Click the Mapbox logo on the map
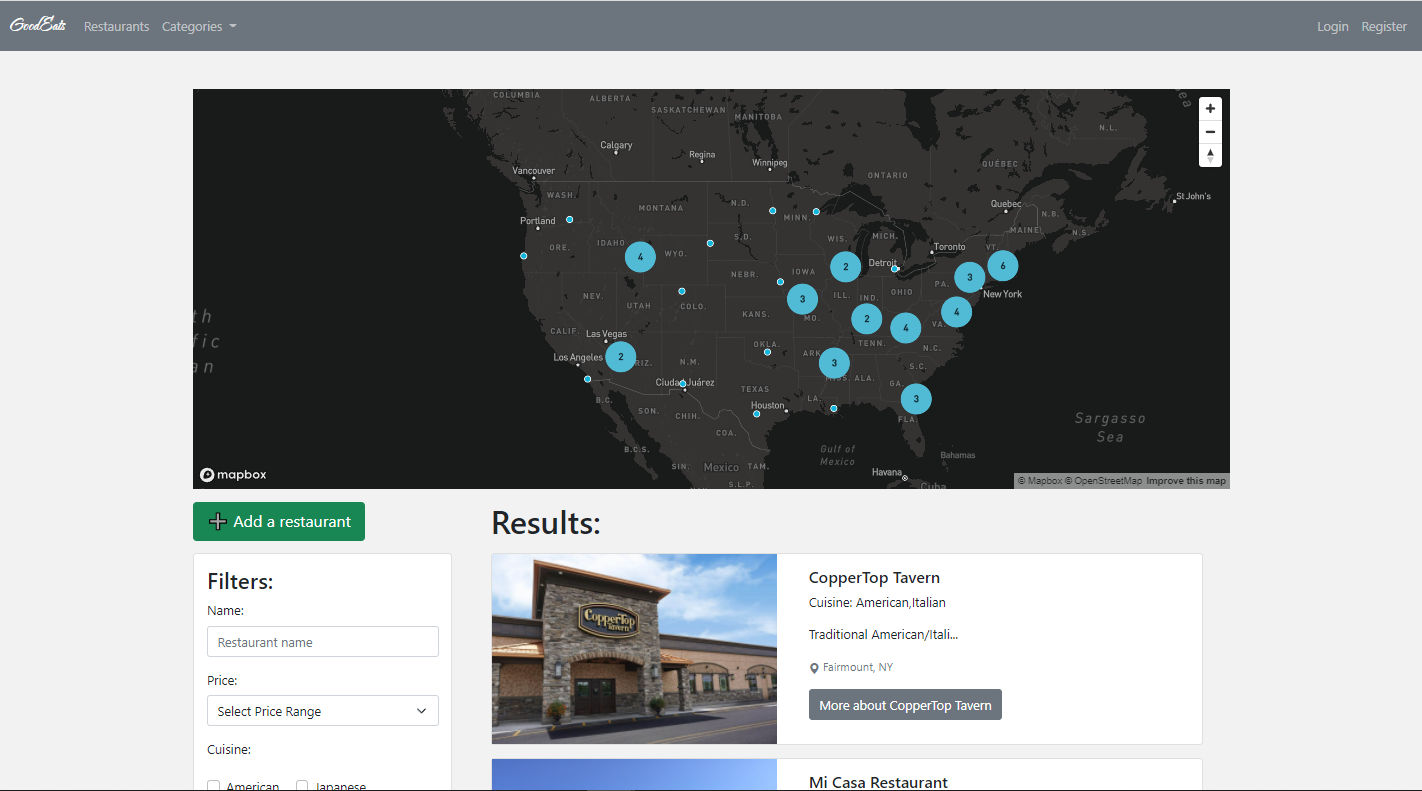 [x=233, y=475]
